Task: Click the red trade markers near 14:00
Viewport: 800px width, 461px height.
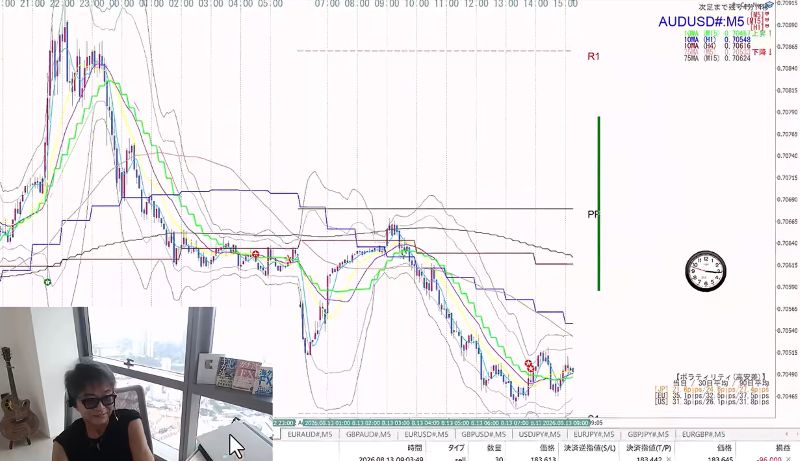Action: pos(530,366)
